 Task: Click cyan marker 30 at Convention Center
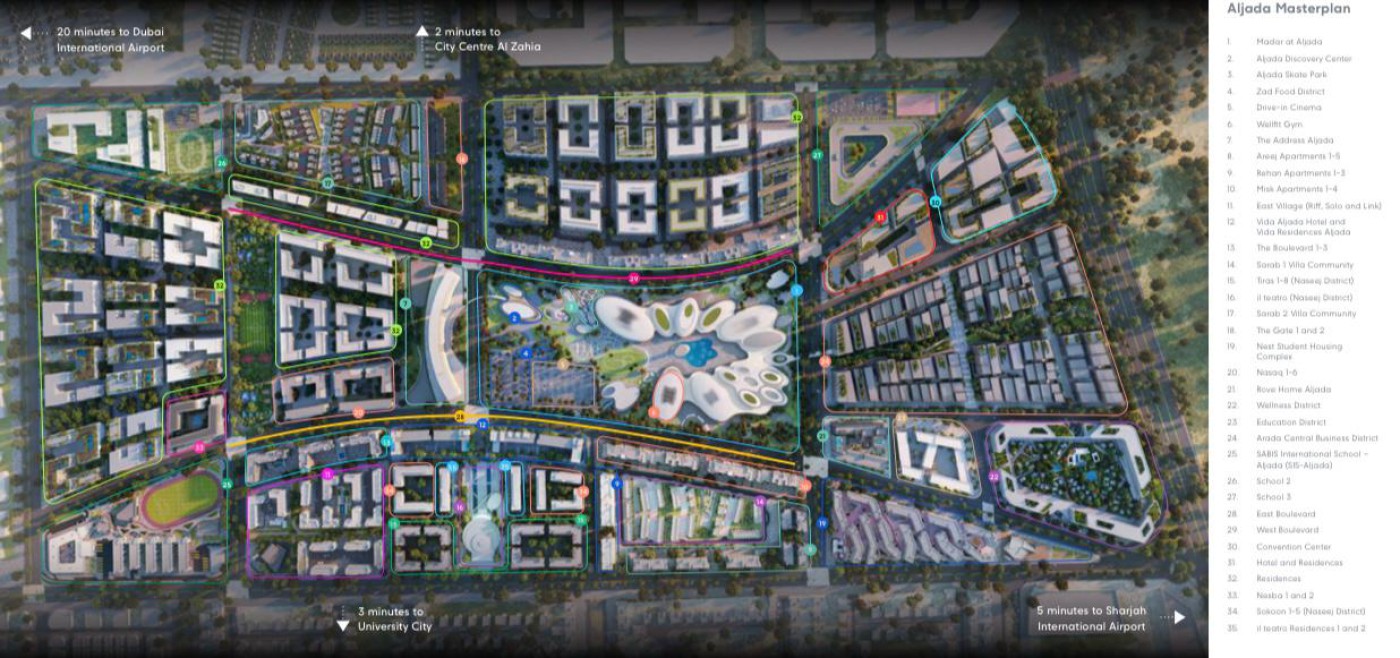point(935,202)
